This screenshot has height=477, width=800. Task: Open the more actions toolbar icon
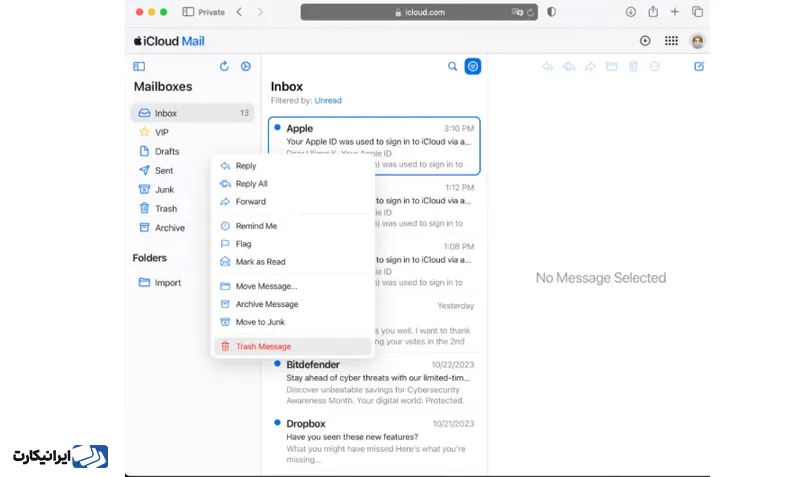pyautogui.click(x=655, y=66)
